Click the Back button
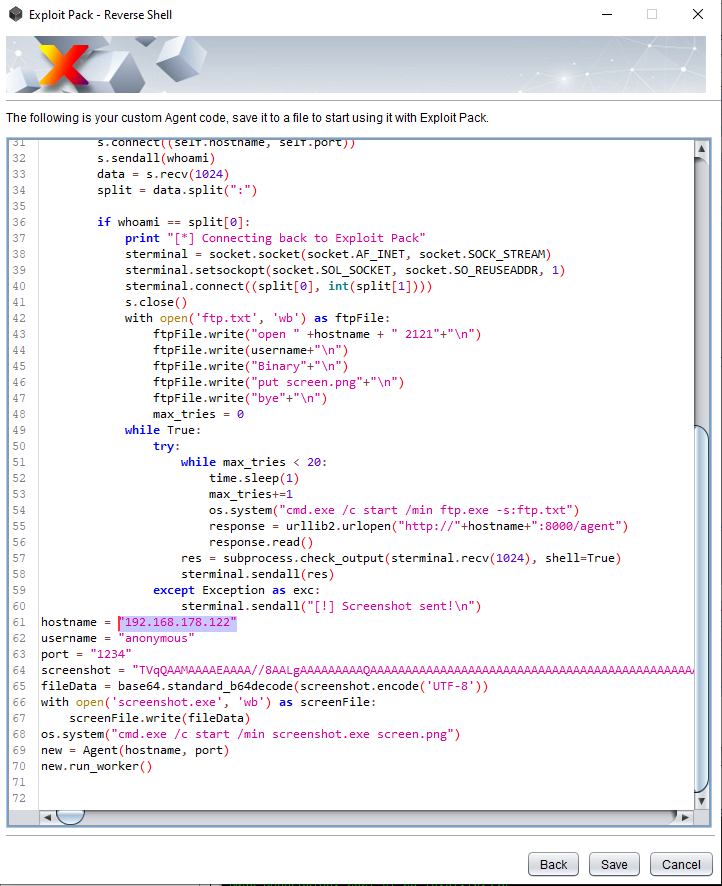The image size is (722, 886). [553, 865]
